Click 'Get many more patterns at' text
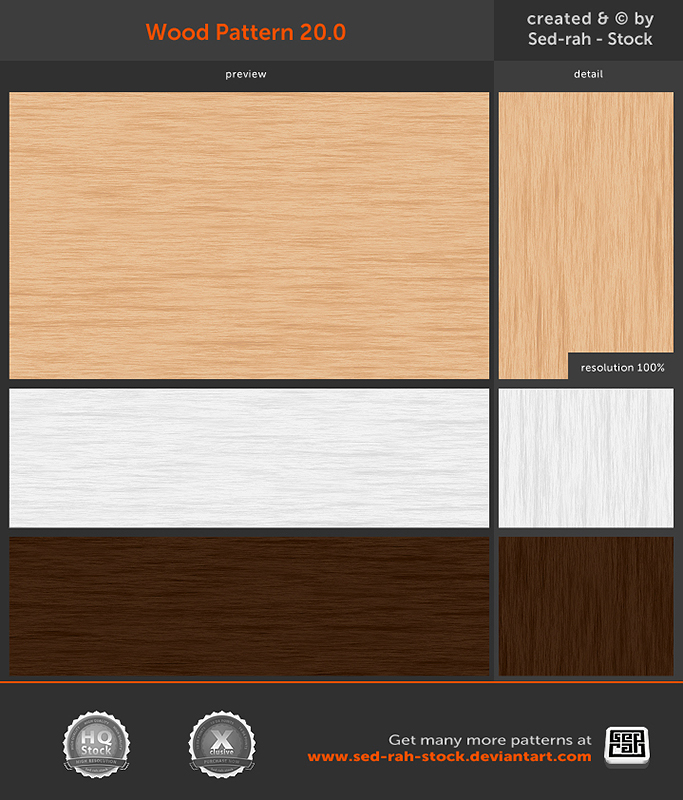Screen dimensions: 683x800 click(x=490, y=740)
